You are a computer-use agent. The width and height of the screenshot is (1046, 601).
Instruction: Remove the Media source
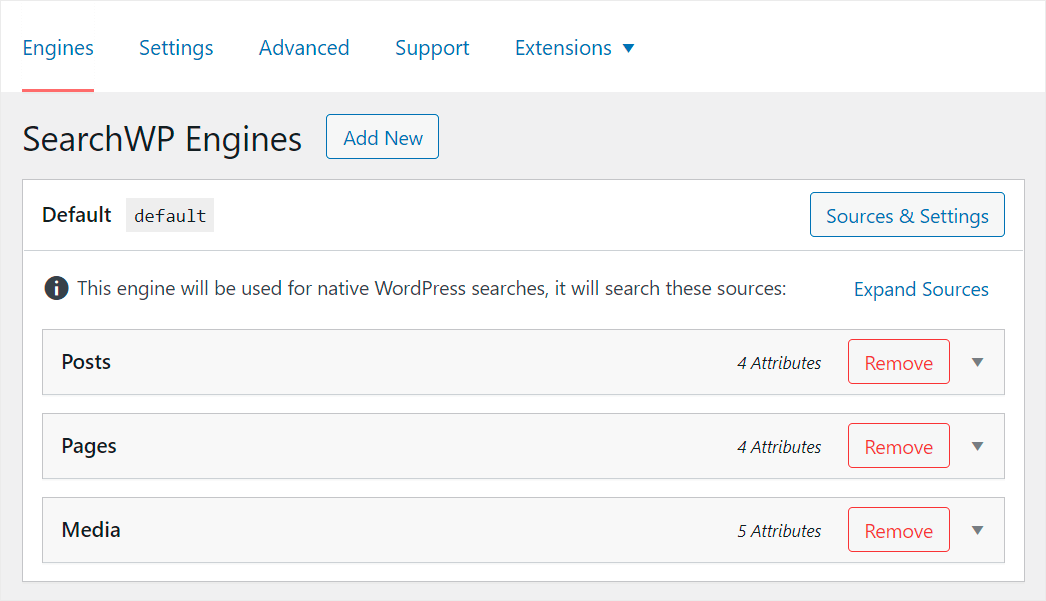pos(898,530)
